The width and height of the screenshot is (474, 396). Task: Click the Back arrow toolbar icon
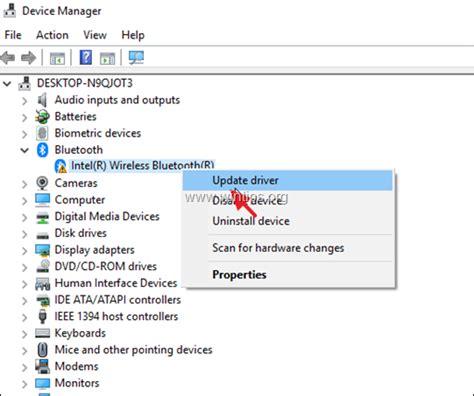(8, 58)
